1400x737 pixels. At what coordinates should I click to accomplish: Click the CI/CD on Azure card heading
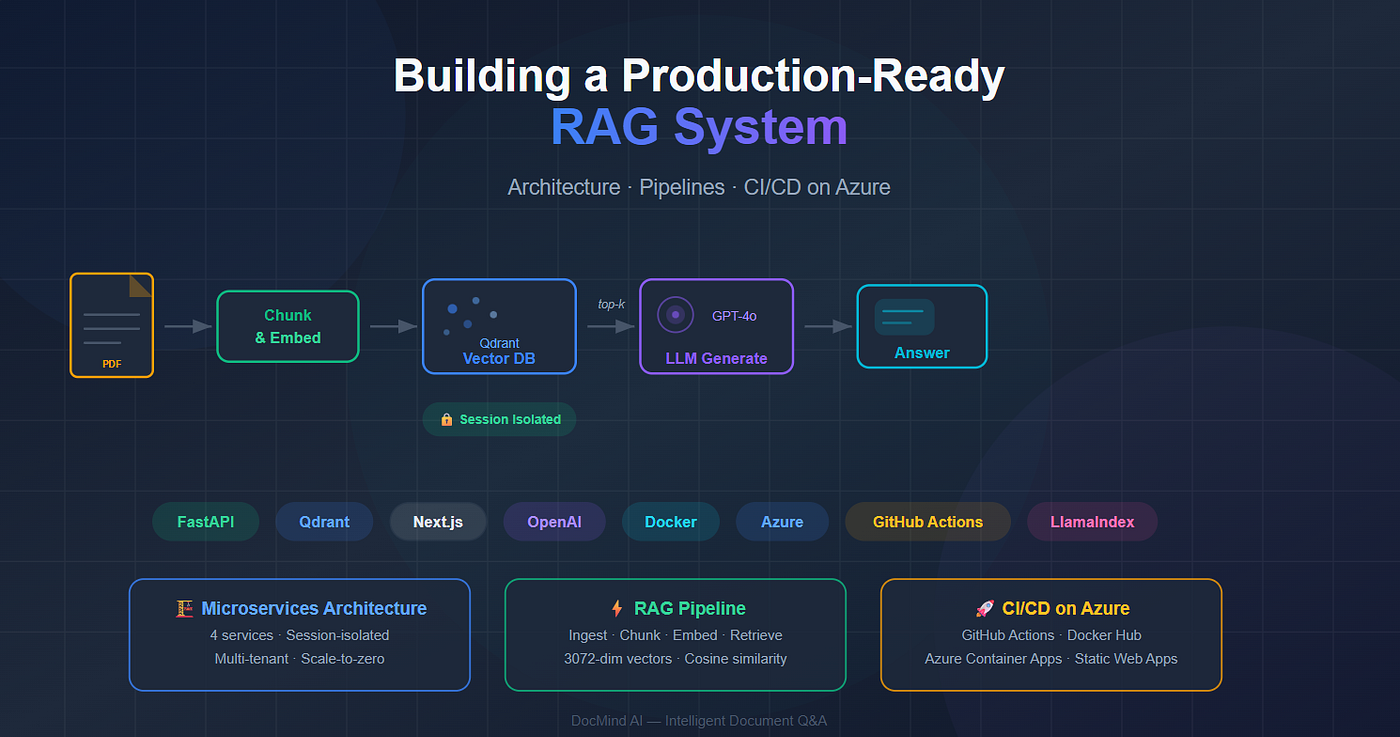click(1066, 608)
